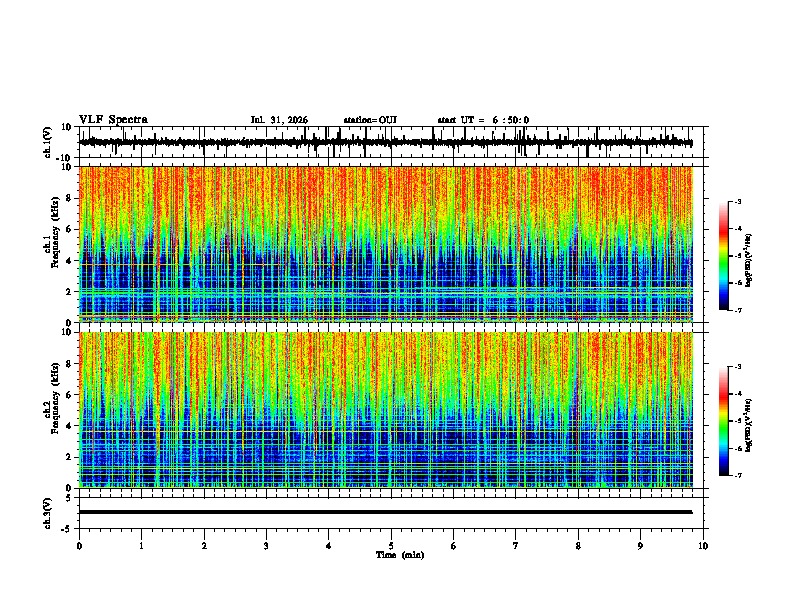Click the 'ch.1(V)' waveform axis label

[x=48, y=142]
